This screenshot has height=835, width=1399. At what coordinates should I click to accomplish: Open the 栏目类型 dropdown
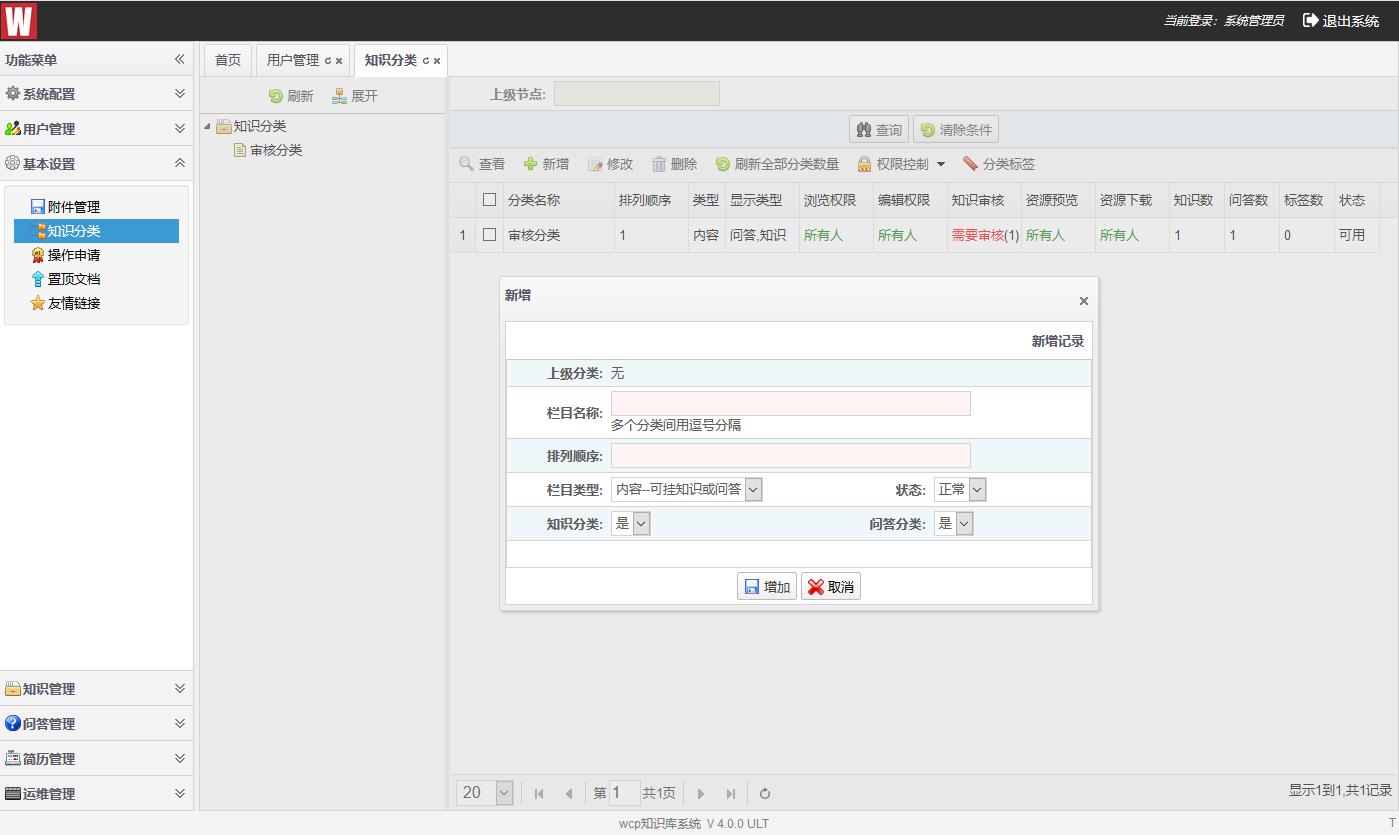(x=686, y=489)
